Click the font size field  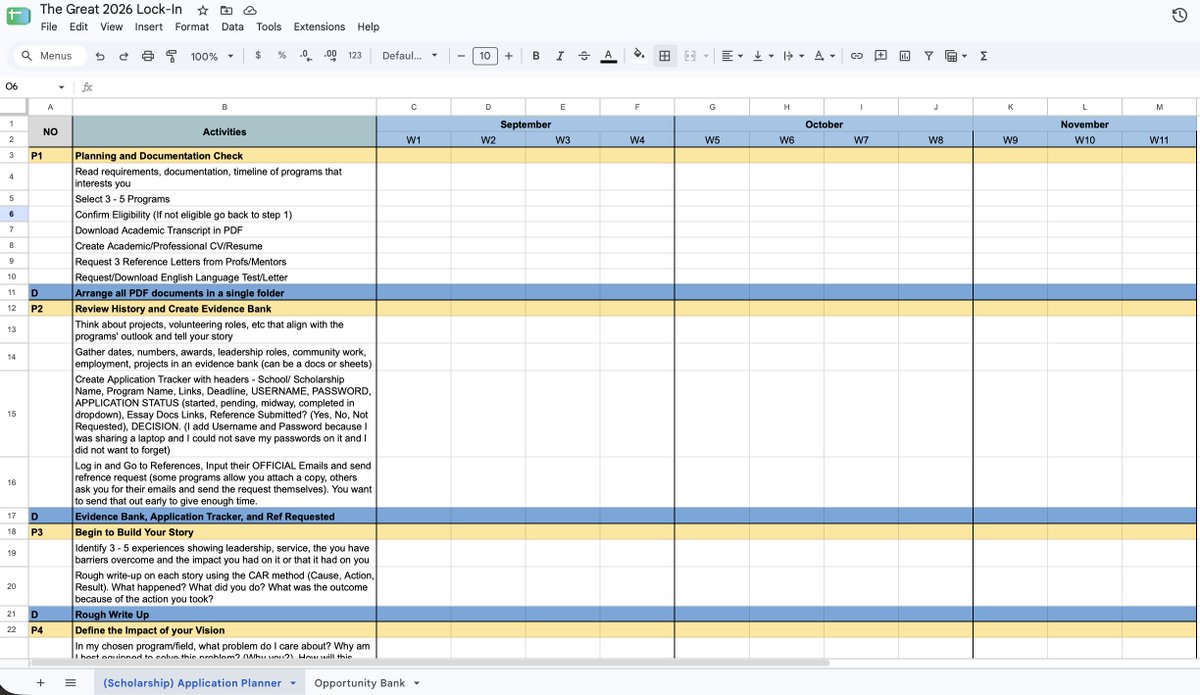(x=485, y=56)
